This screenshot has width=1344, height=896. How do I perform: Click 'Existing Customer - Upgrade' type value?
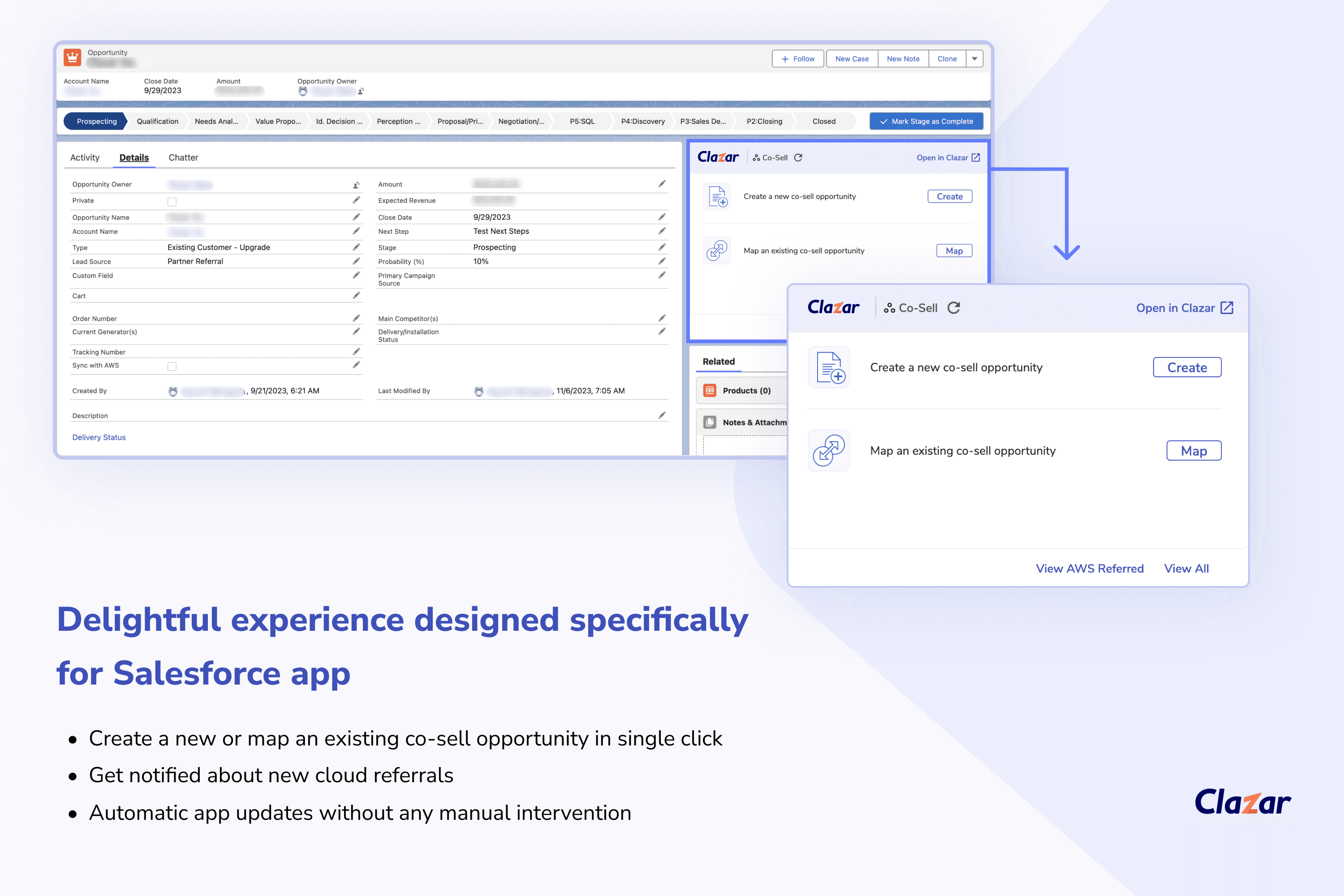219,247
